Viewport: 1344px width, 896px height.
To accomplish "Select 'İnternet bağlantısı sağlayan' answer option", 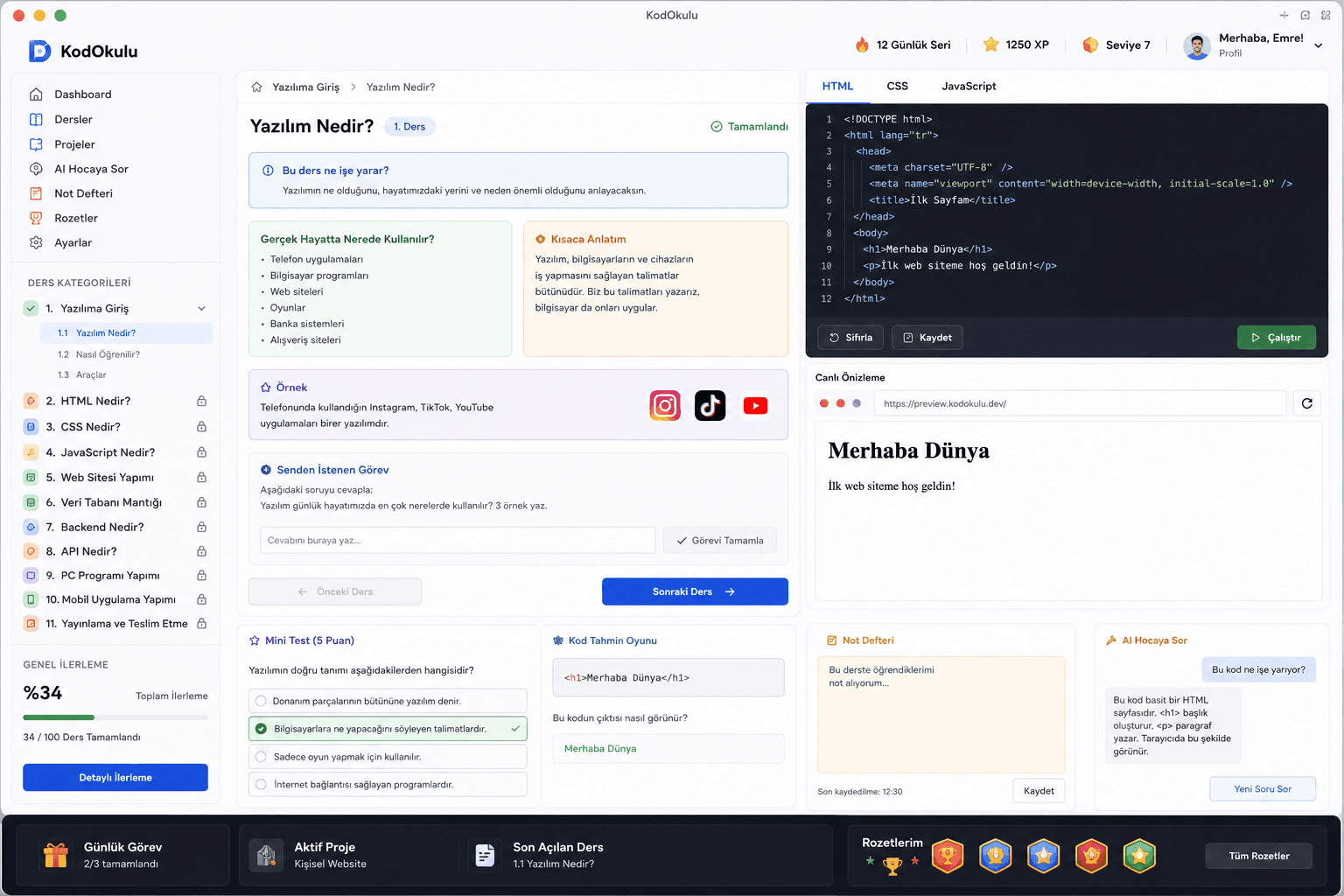I will [x=388, y=784].
